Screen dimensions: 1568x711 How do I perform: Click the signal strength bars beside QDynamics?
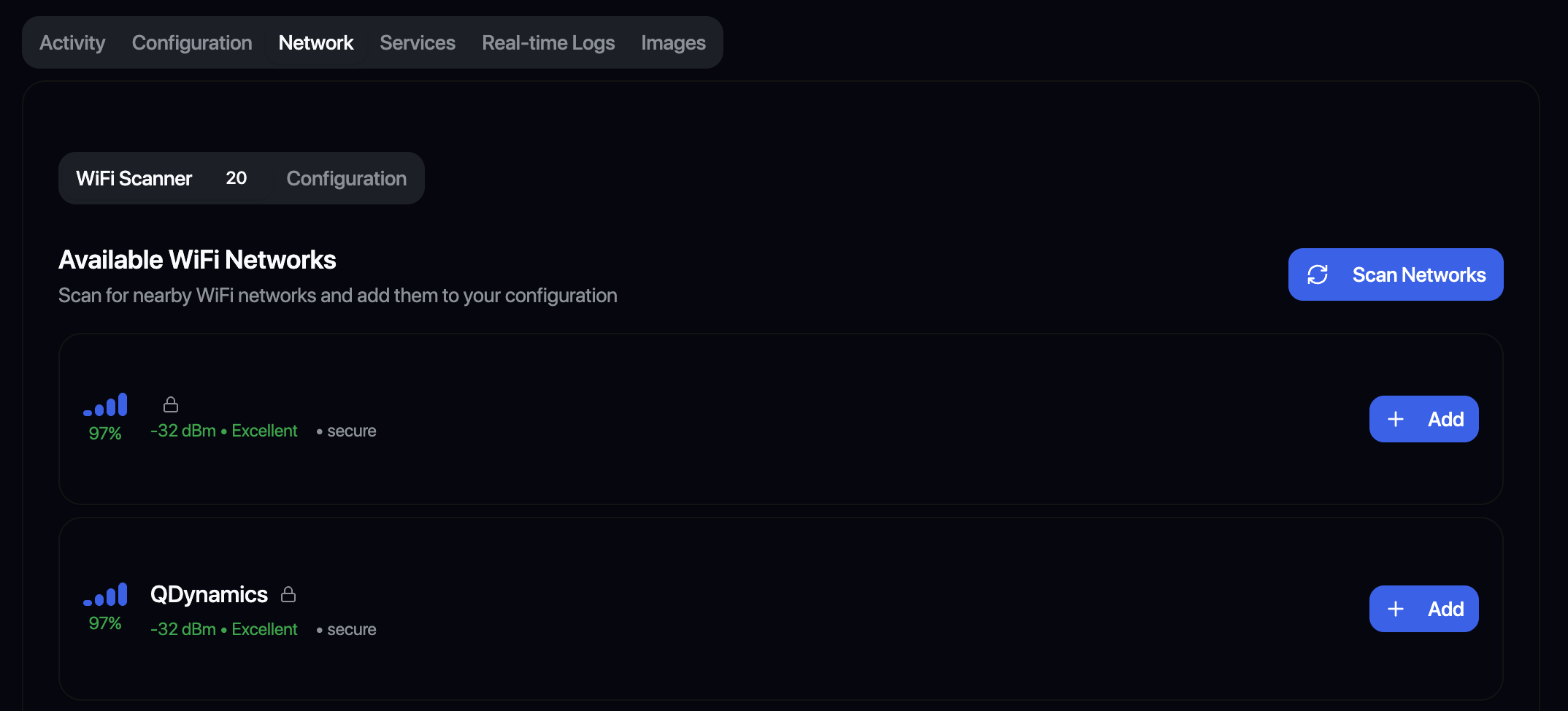pyautogui.click(x=106, y=595)
